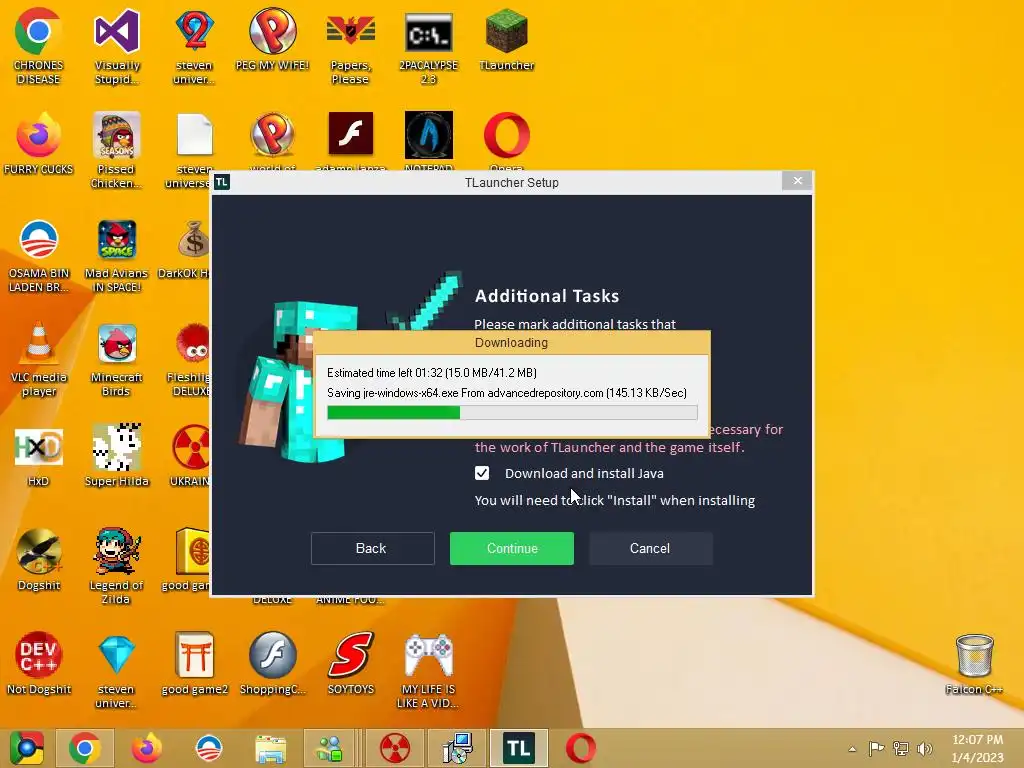The height and width of the screenshot is (768, 1024).
Task: Open the Action Center flag icon
Action: (876, 748)
